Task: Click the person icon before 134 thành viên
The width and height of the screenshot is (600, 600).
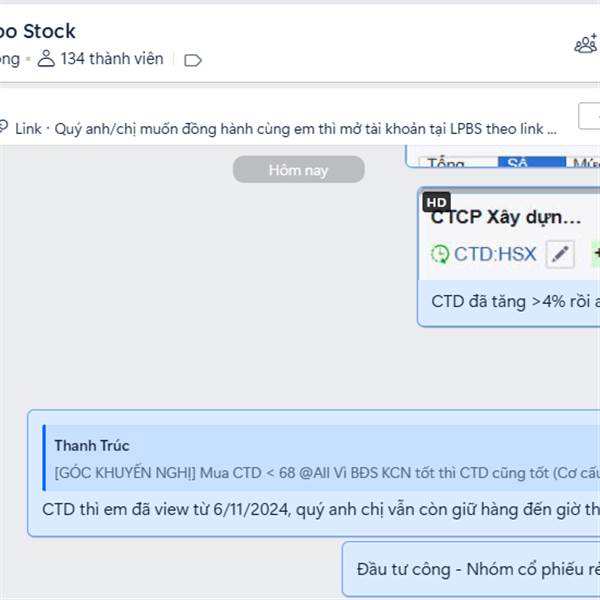Action: pos(46,59)
